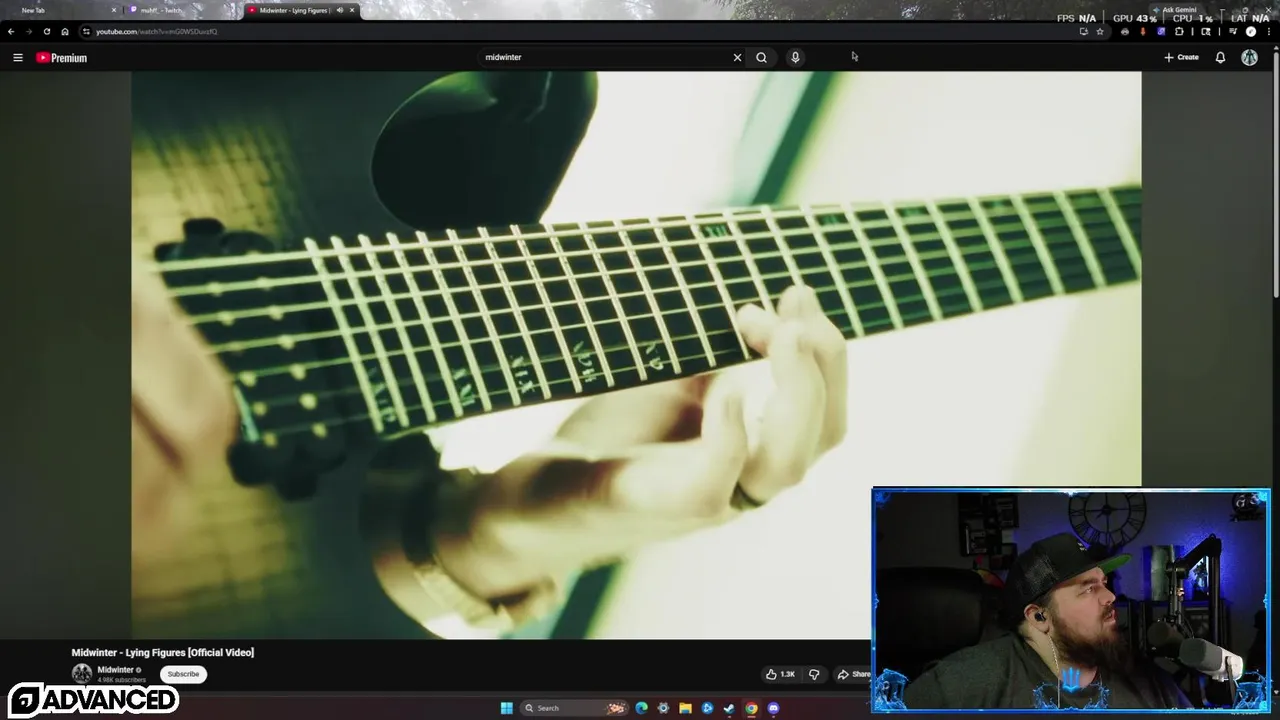Open Steam from the taskbar

tap(729, 708)
